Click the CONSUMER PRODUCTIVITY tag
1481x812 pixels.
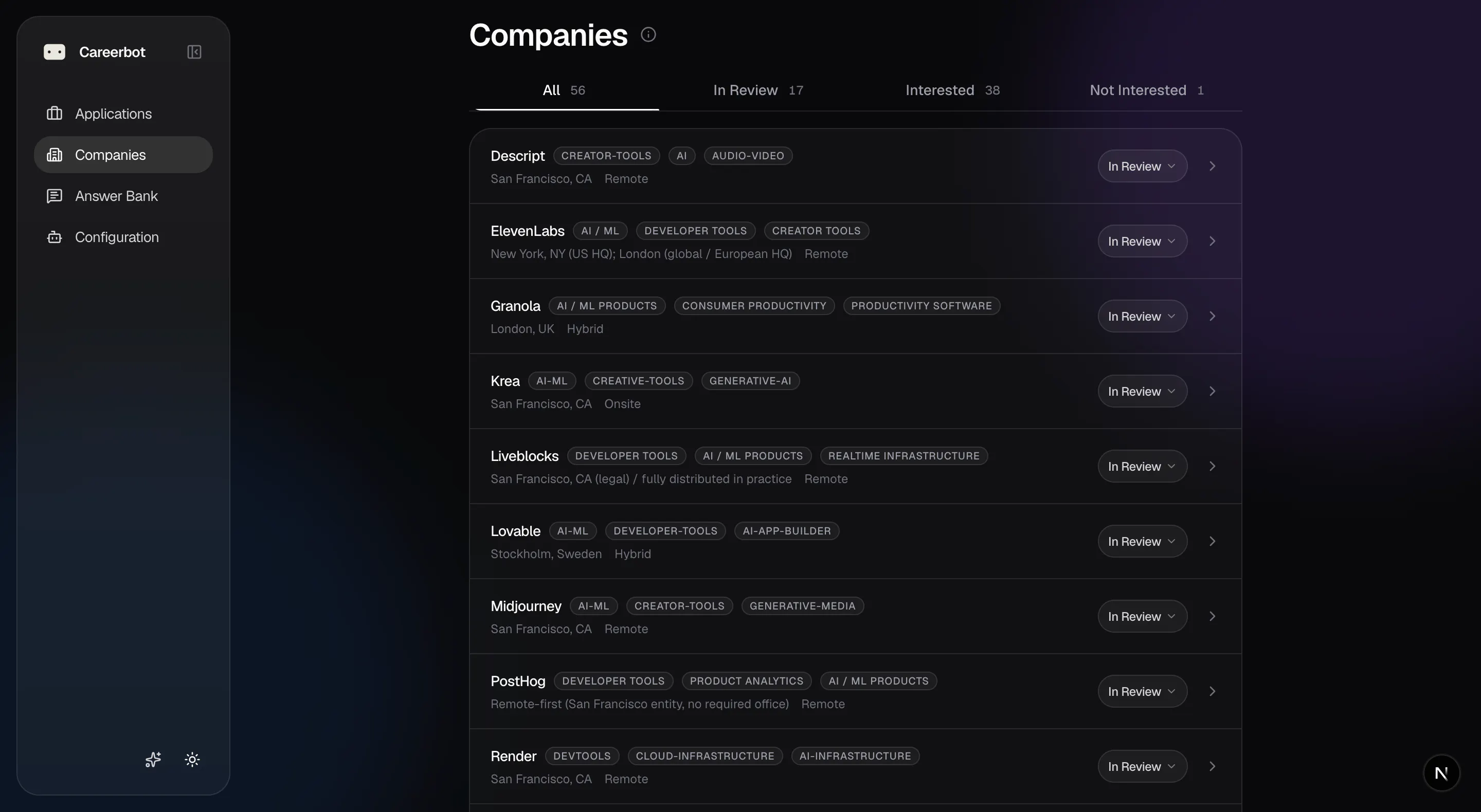[754, 306]
